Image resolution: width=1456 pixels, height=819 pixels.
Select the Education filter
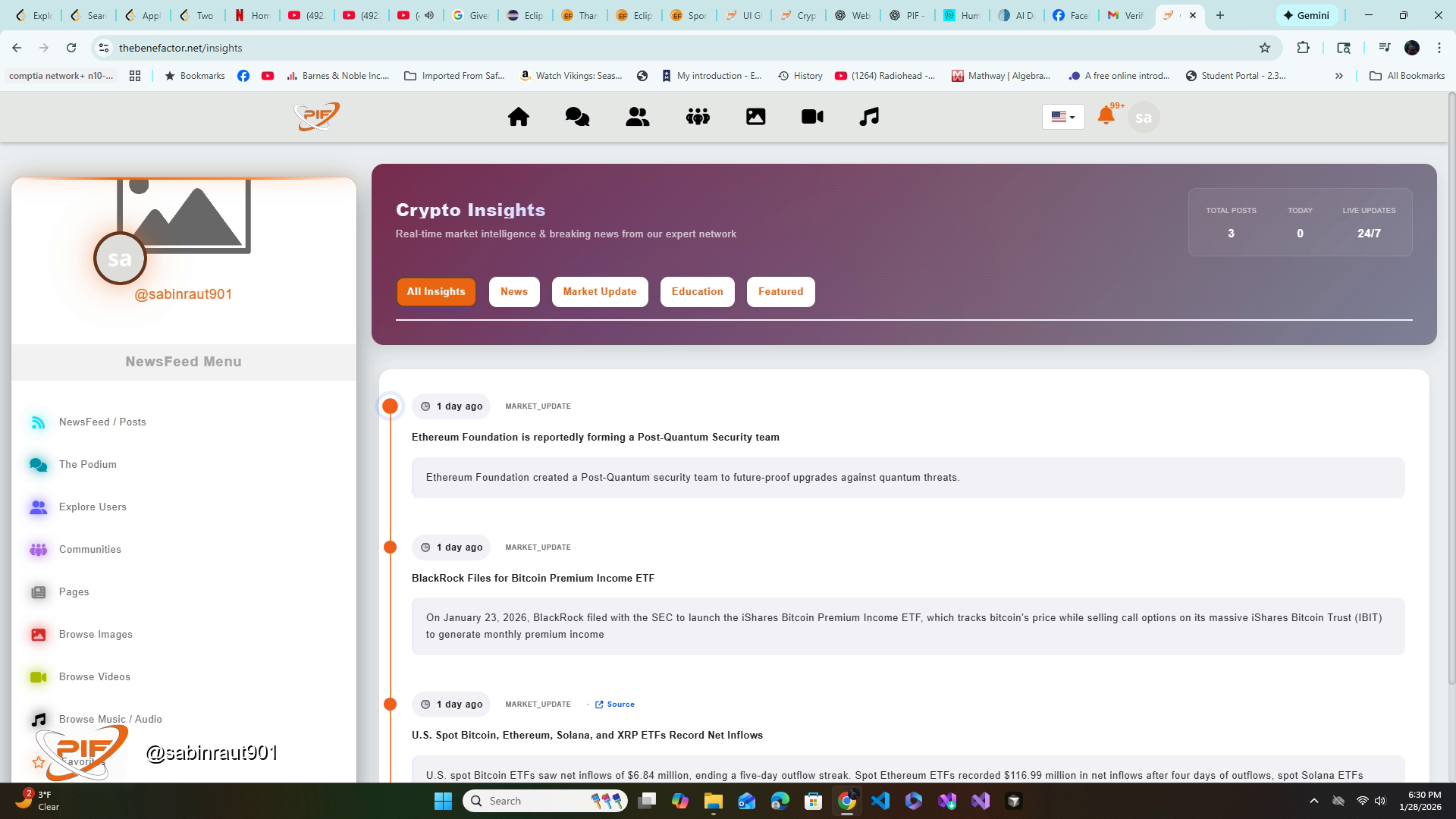(697, 292)
